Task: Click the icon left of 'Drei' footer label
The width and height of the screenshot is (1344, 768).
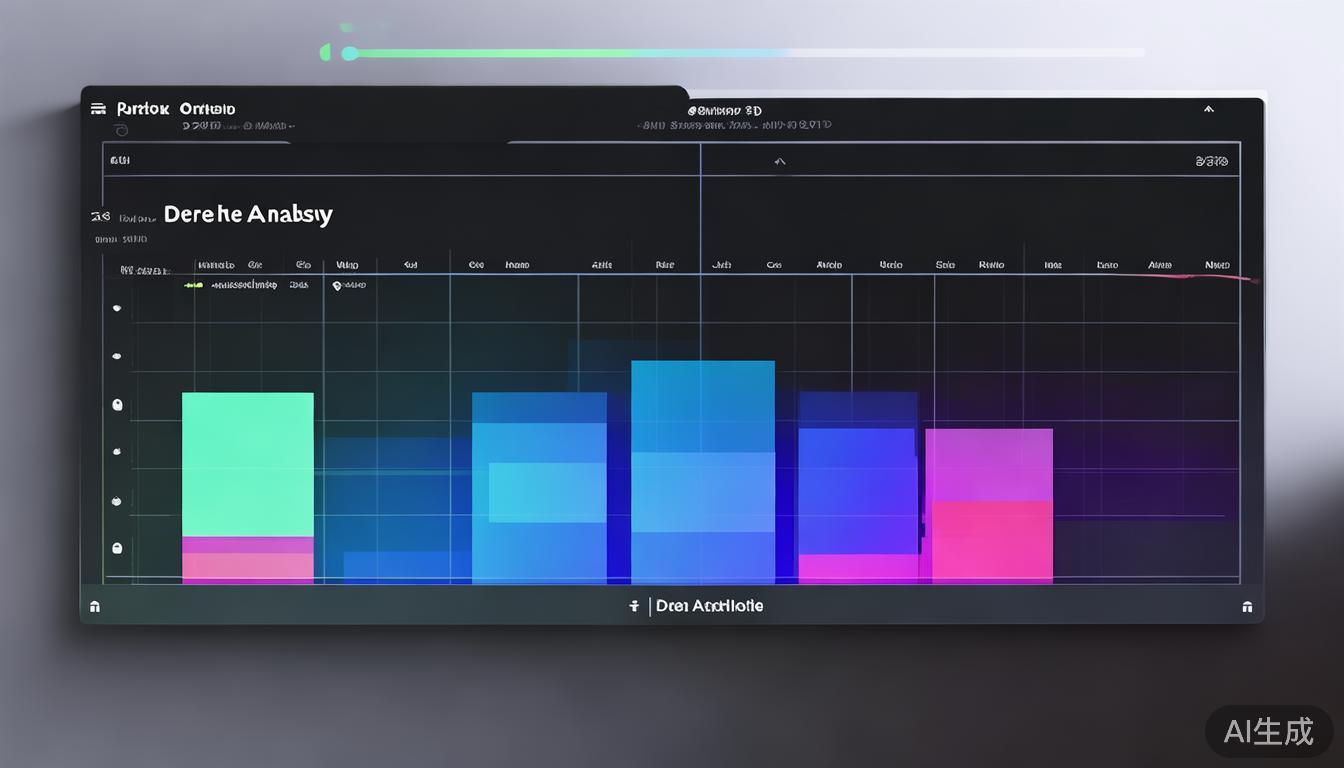Action: [x=634, y=606]
